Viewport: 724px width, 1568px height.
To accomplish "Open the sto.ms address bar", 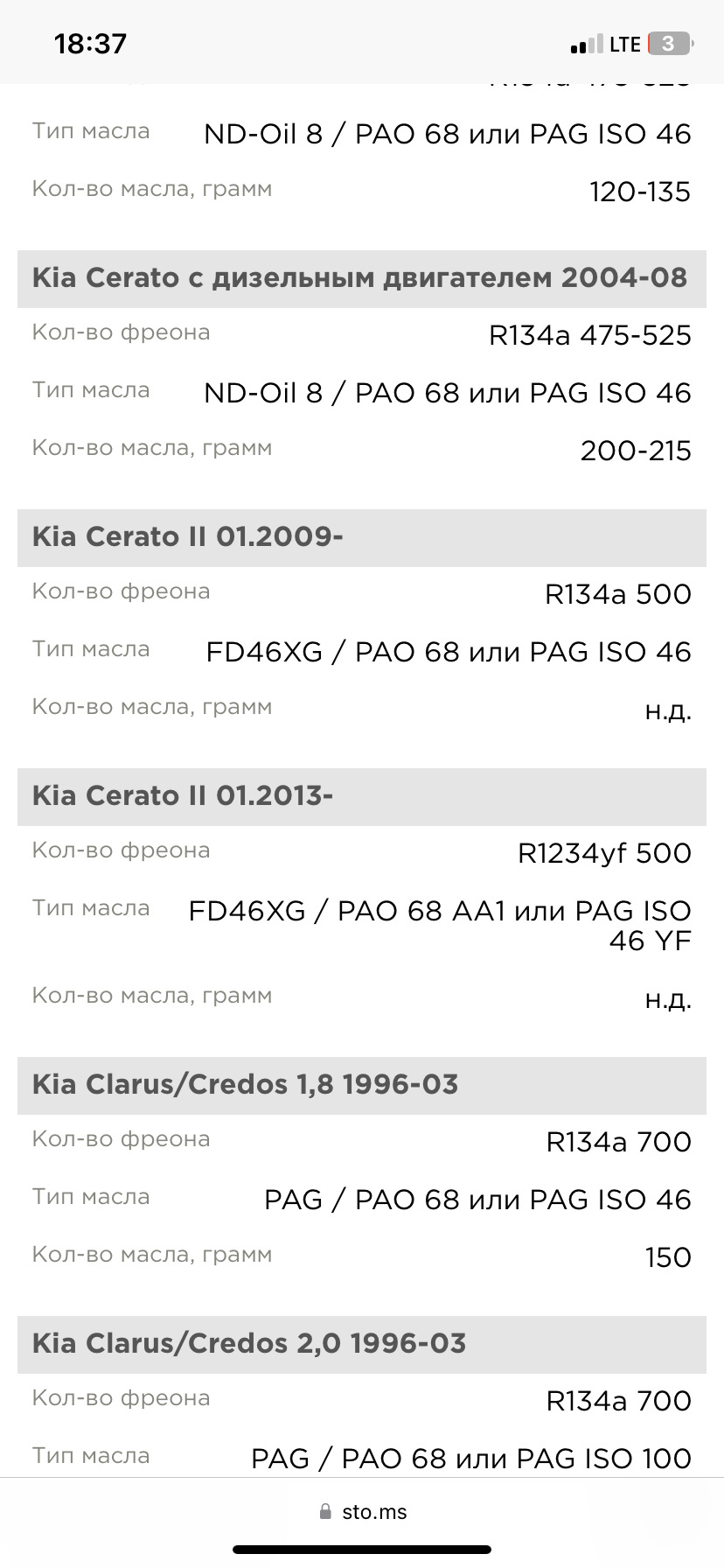I will (362, 1511).
